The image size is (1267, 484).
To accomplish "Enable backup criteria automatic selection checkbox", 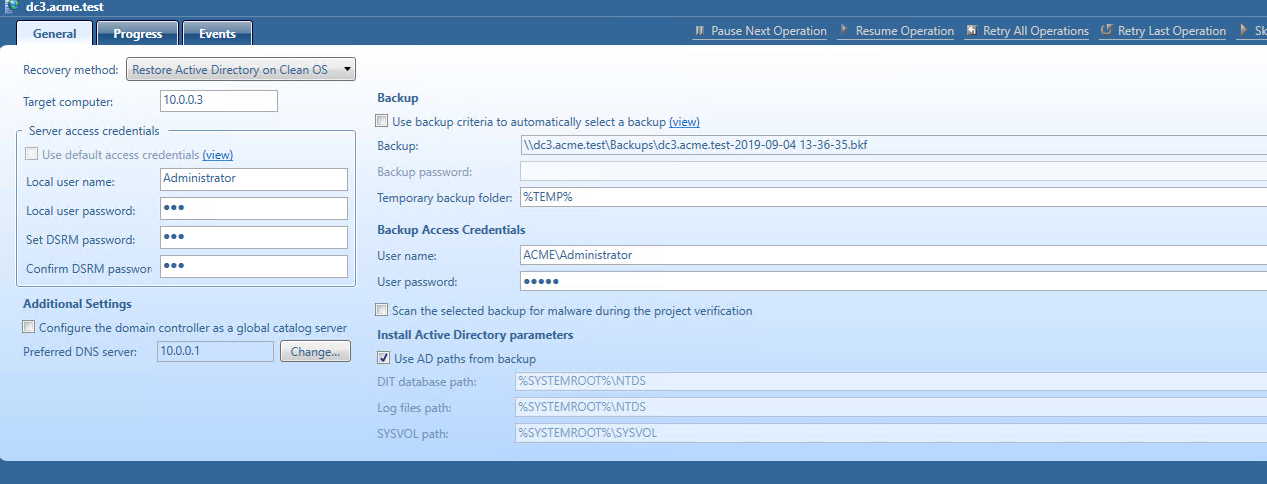I will click(382, 122).
